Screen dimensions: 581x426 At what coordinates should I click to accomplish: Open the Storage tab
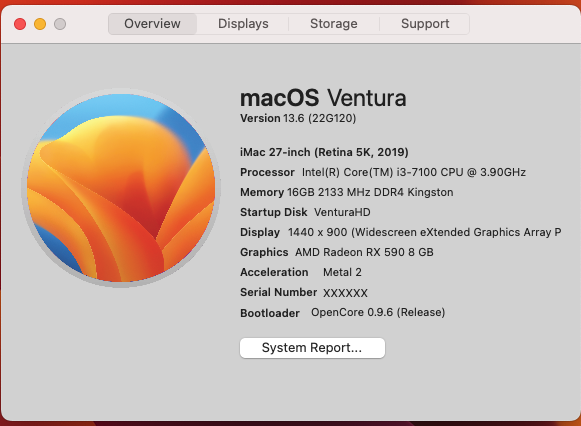[x=334, y=24]
